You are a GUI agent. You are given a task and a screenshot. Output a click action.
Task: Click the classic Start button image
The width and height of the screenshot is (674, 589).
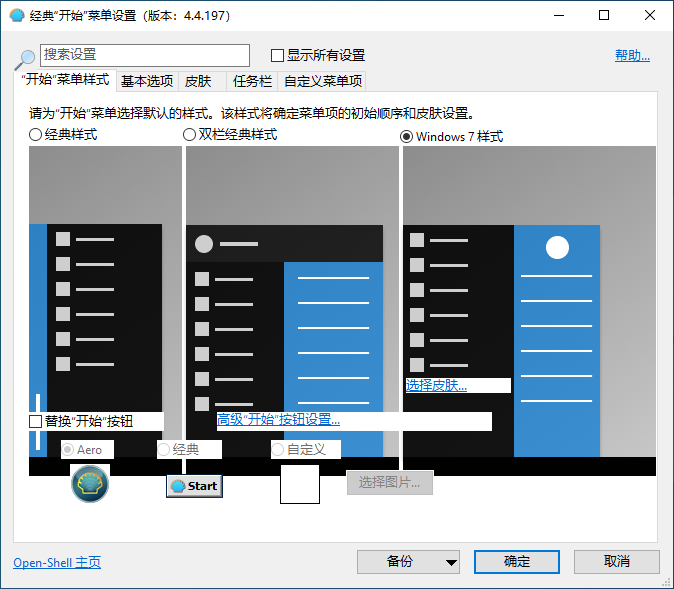(194, 486)
